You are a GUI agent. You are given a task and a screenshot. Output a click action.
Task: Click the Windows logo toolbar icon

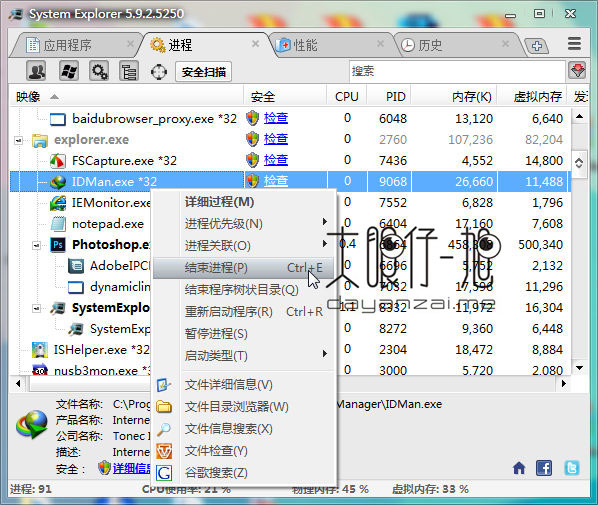69,71
